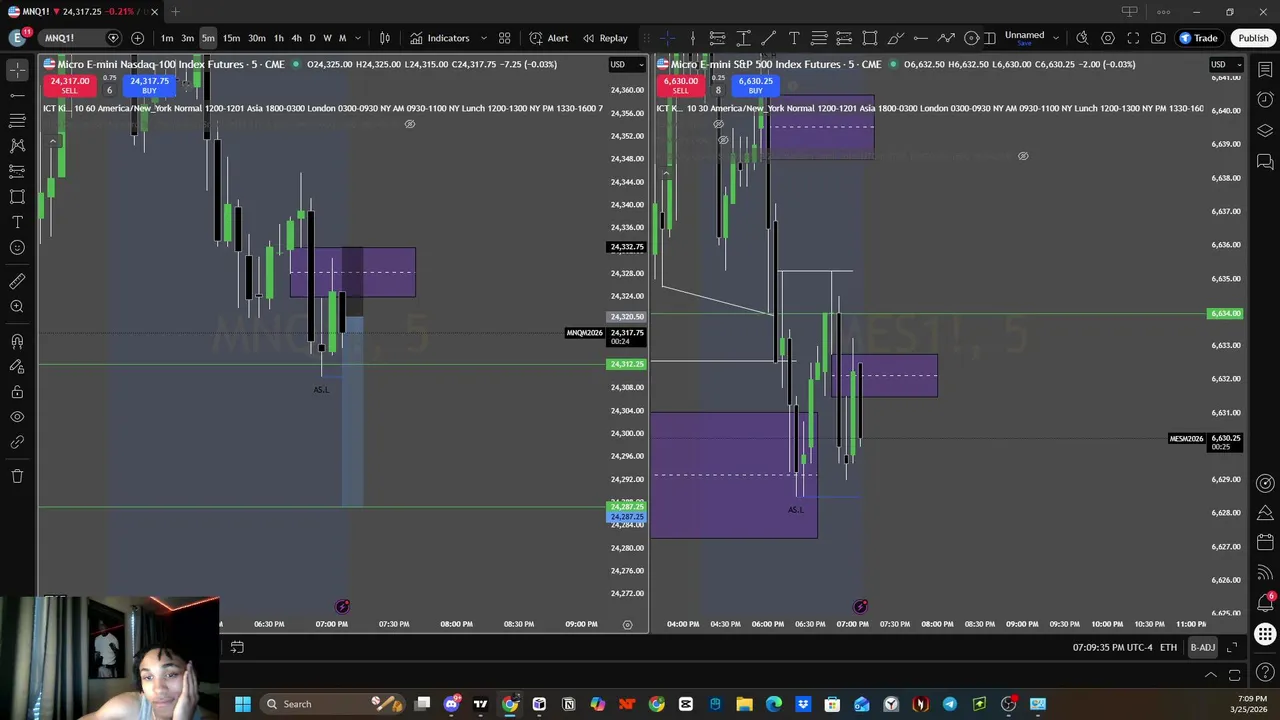Open the date range calendar icon
The image size is (1280, 720).
(237, 647)
